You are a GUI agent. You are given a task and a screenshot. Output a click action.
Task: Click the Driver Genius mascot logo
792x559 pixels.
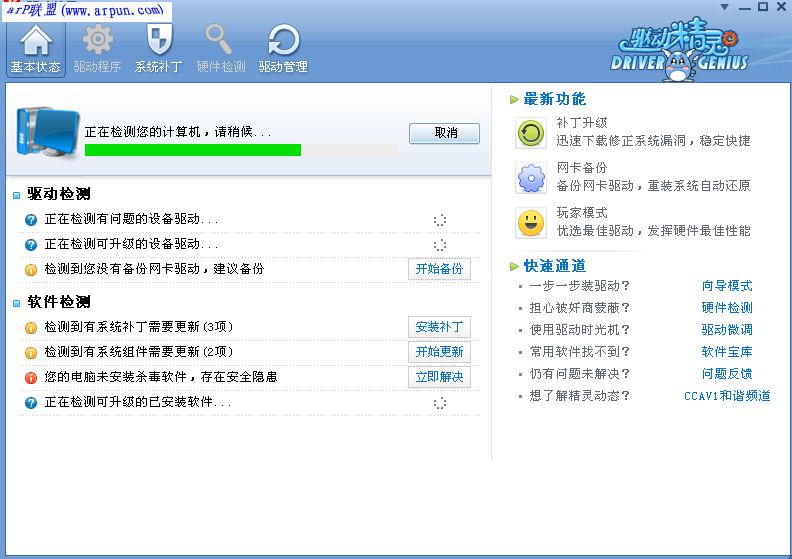[678, 50]
